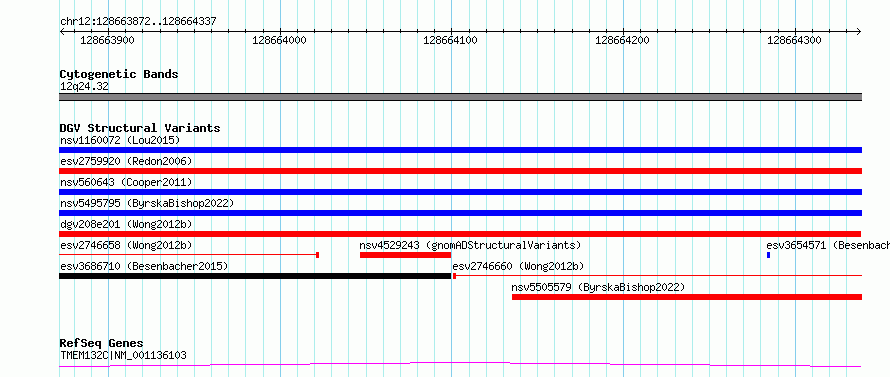Open the esv2759920 (Redon2006) label
This screenshot has height=377, width=890.
(x=126, y=161)
